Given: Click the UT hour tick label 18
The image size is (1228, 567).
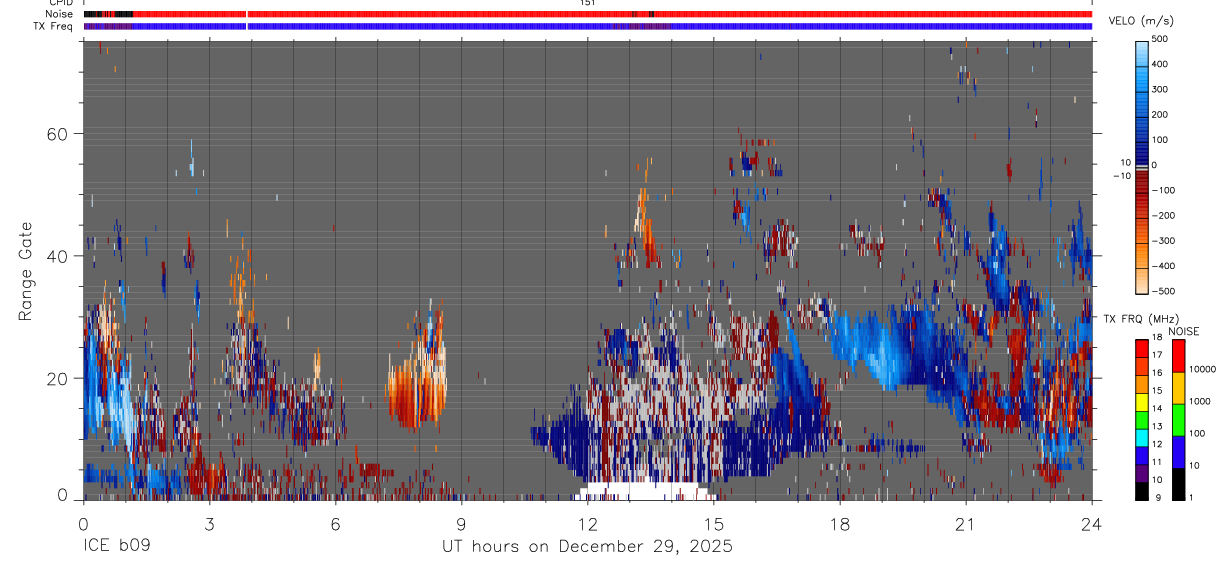Looking at the screenshot, I should click(x=839, y=524).
